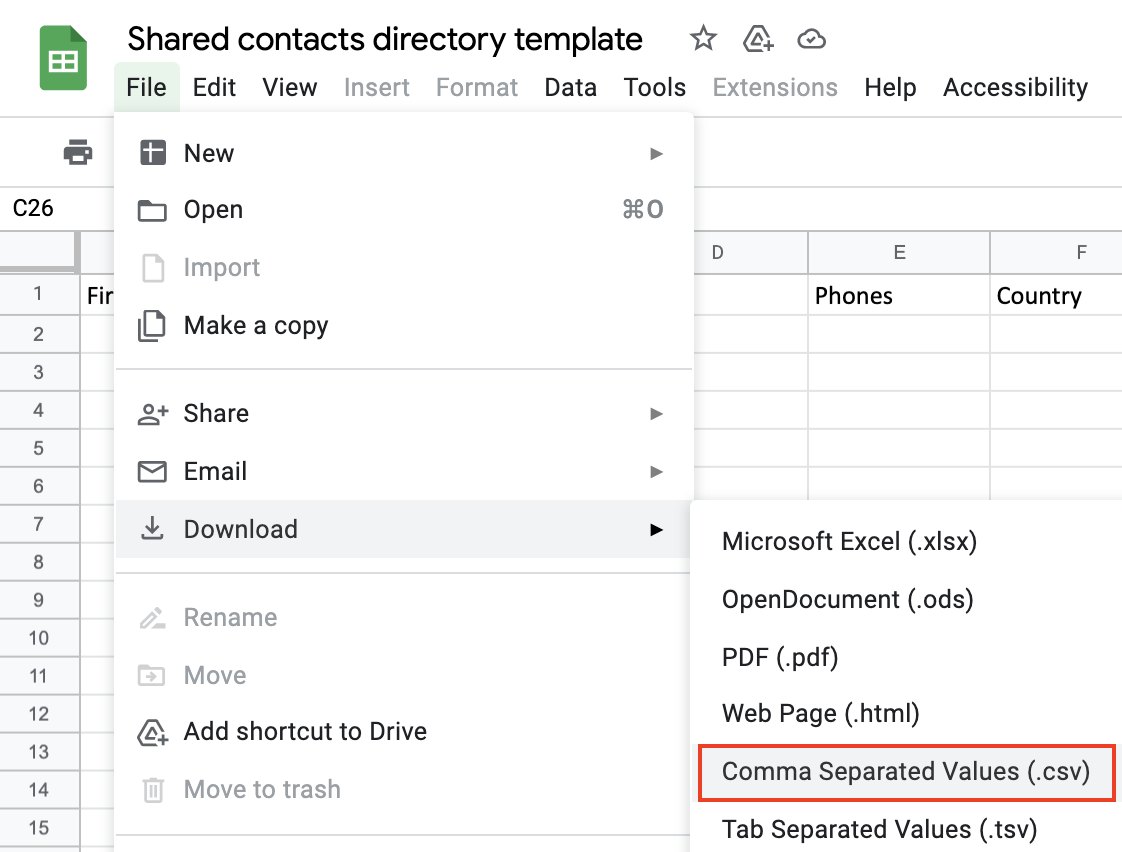Choose Add shortcut to Drive
Screen dimensions: 1122x852
(305, 731)
